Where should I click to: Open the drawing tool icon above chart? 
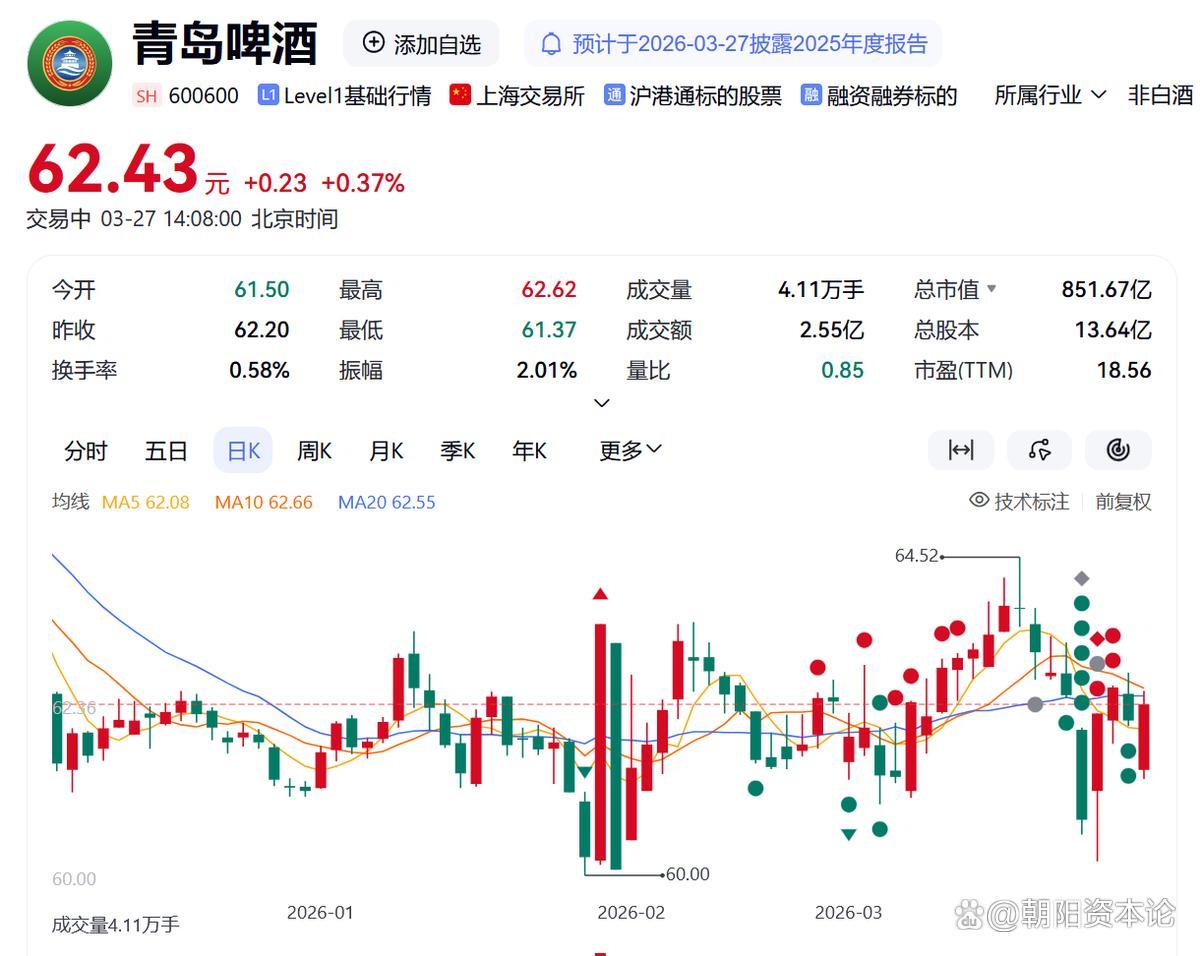(x=1039, y=450)
